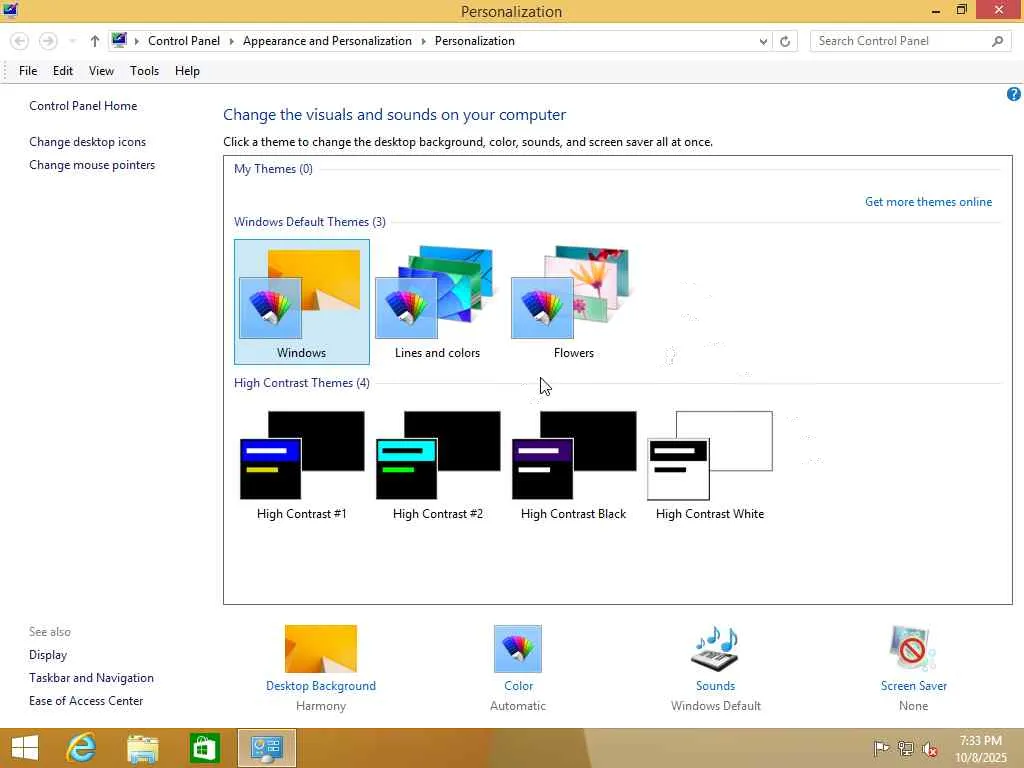Go to Control Panel Home
Screen dimensions: 1024x768
tap(83, 106)
